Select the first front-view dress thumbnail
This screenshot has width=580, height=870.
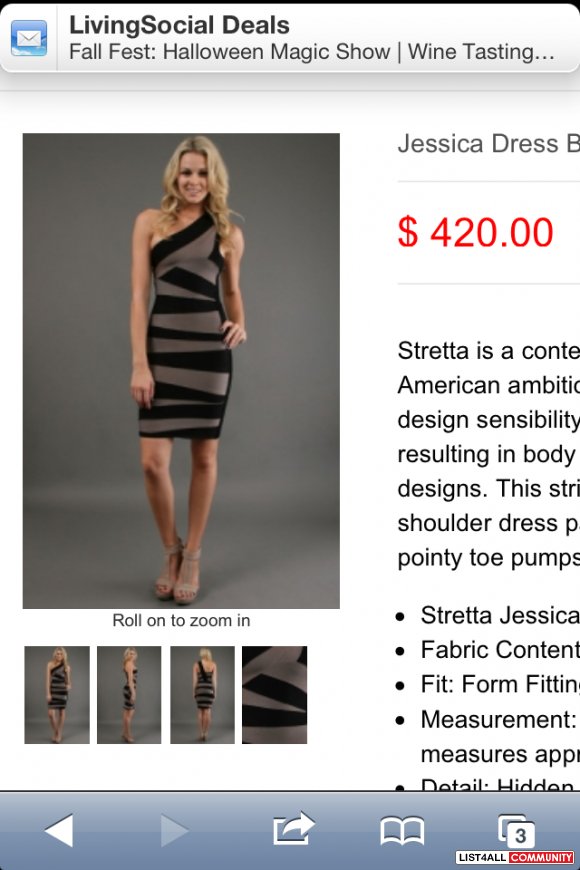coord(57,695)
